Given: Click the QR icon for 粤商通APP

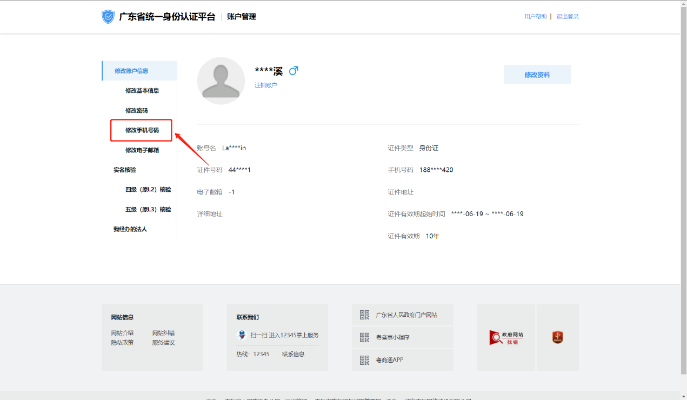Looking at the screenshot, I should point(364,359).
